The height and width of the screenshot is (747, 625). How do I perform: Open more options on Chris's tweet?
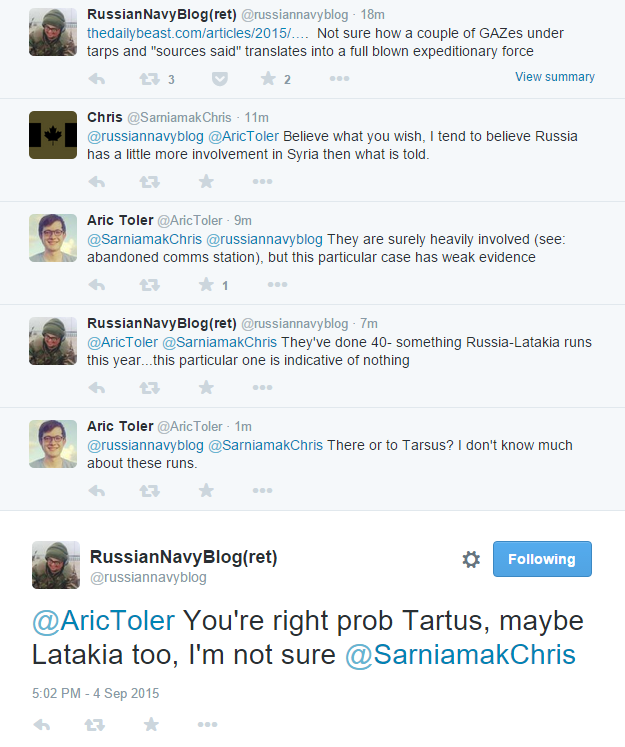coord(262,181)
